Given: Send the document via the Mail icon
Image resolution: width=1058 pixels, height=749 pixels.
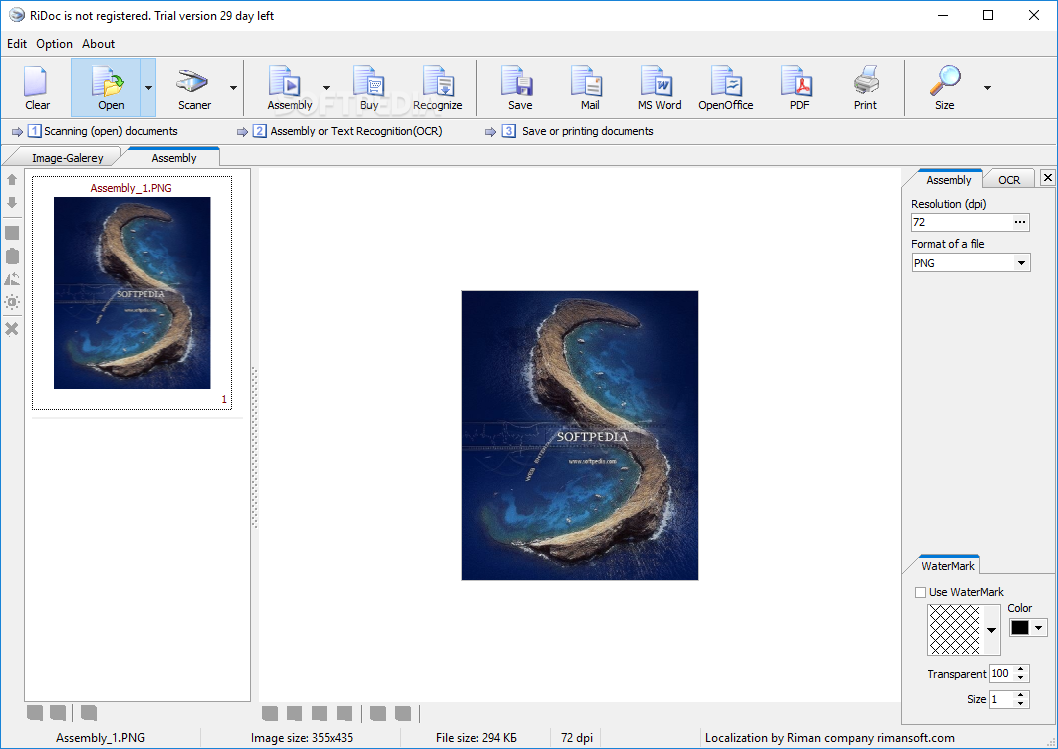Looking at the screenshot, I should coord(589,88).
